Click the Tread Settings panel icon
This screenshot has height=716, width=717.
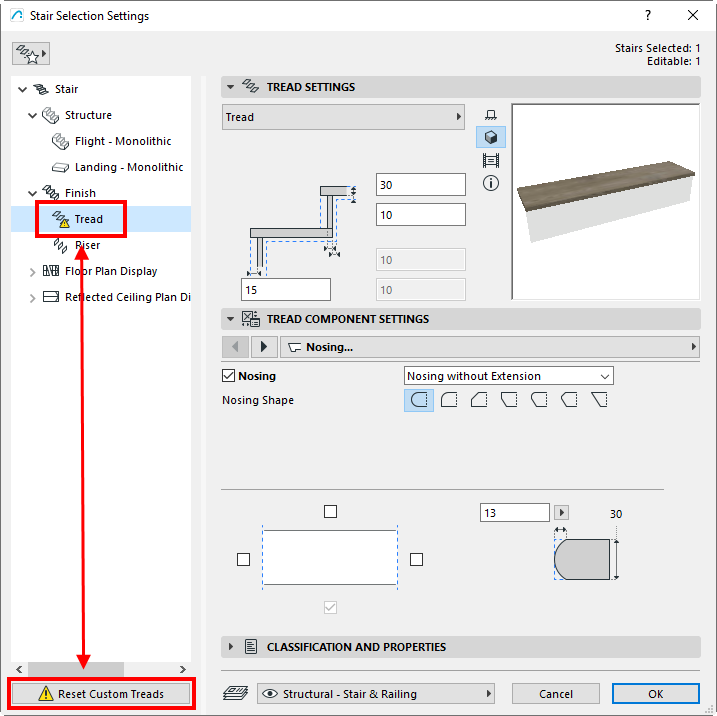[251, 86]
